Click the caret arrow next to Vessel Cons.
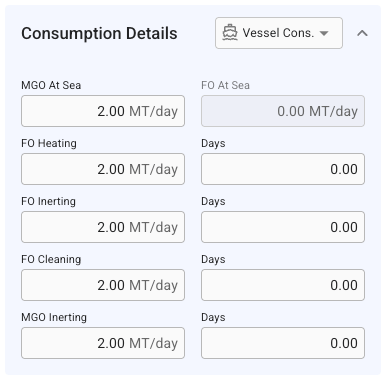This screenshot has height=381, width=387. click(324, 33)
